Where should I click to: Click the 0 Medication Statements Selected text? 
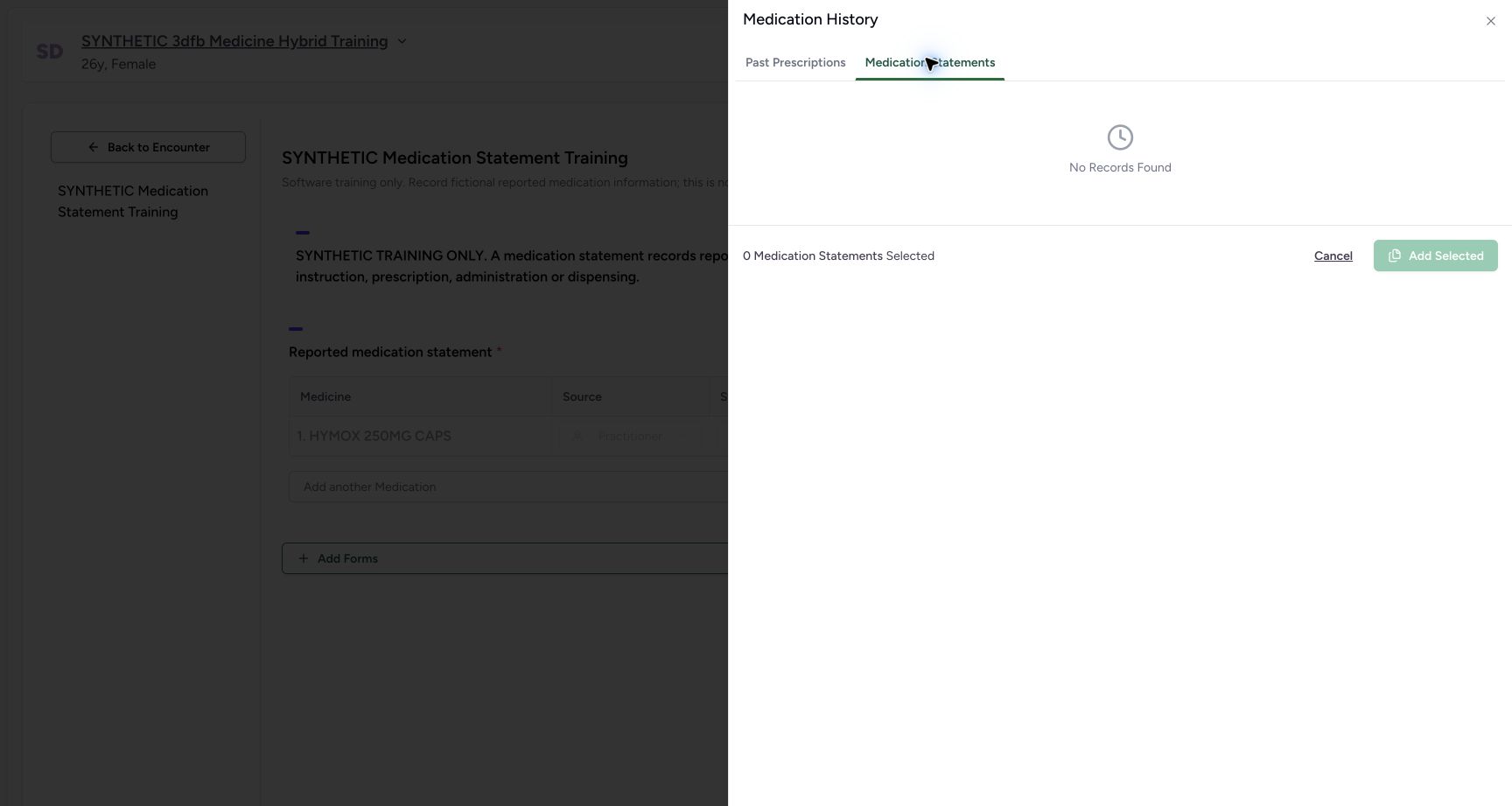tap(838, 256)
